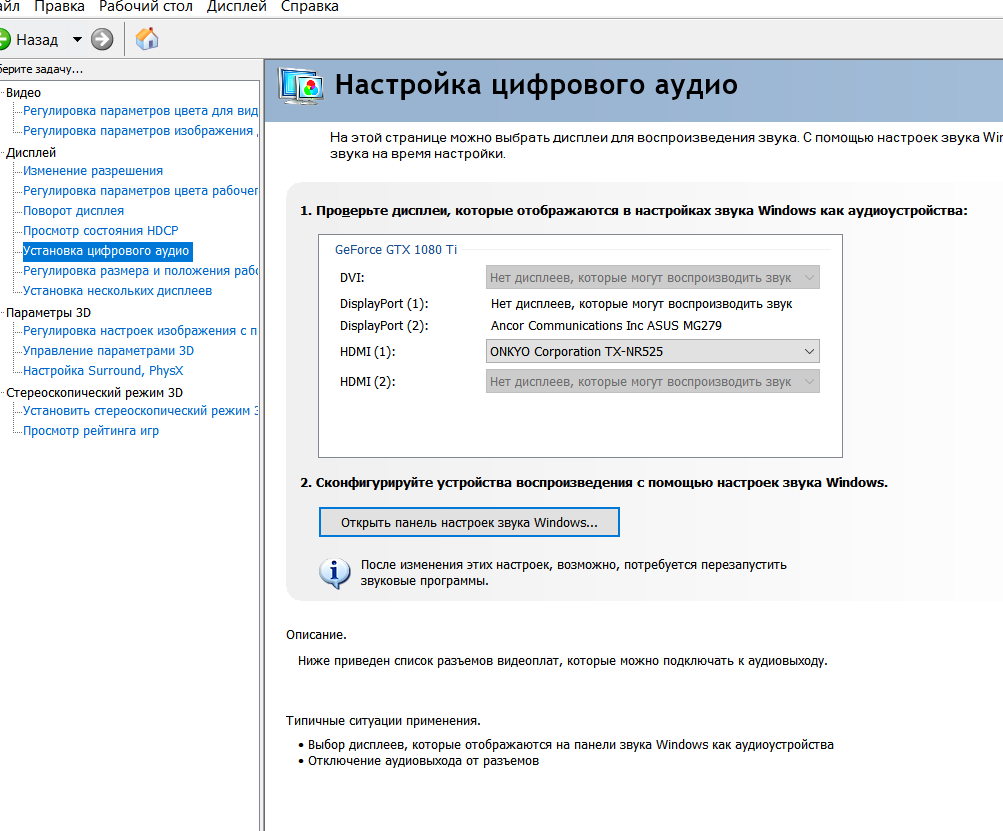Open Настройка Surround, PhysX page
This screenshot has height=831, width=1003.
[103, 370]
